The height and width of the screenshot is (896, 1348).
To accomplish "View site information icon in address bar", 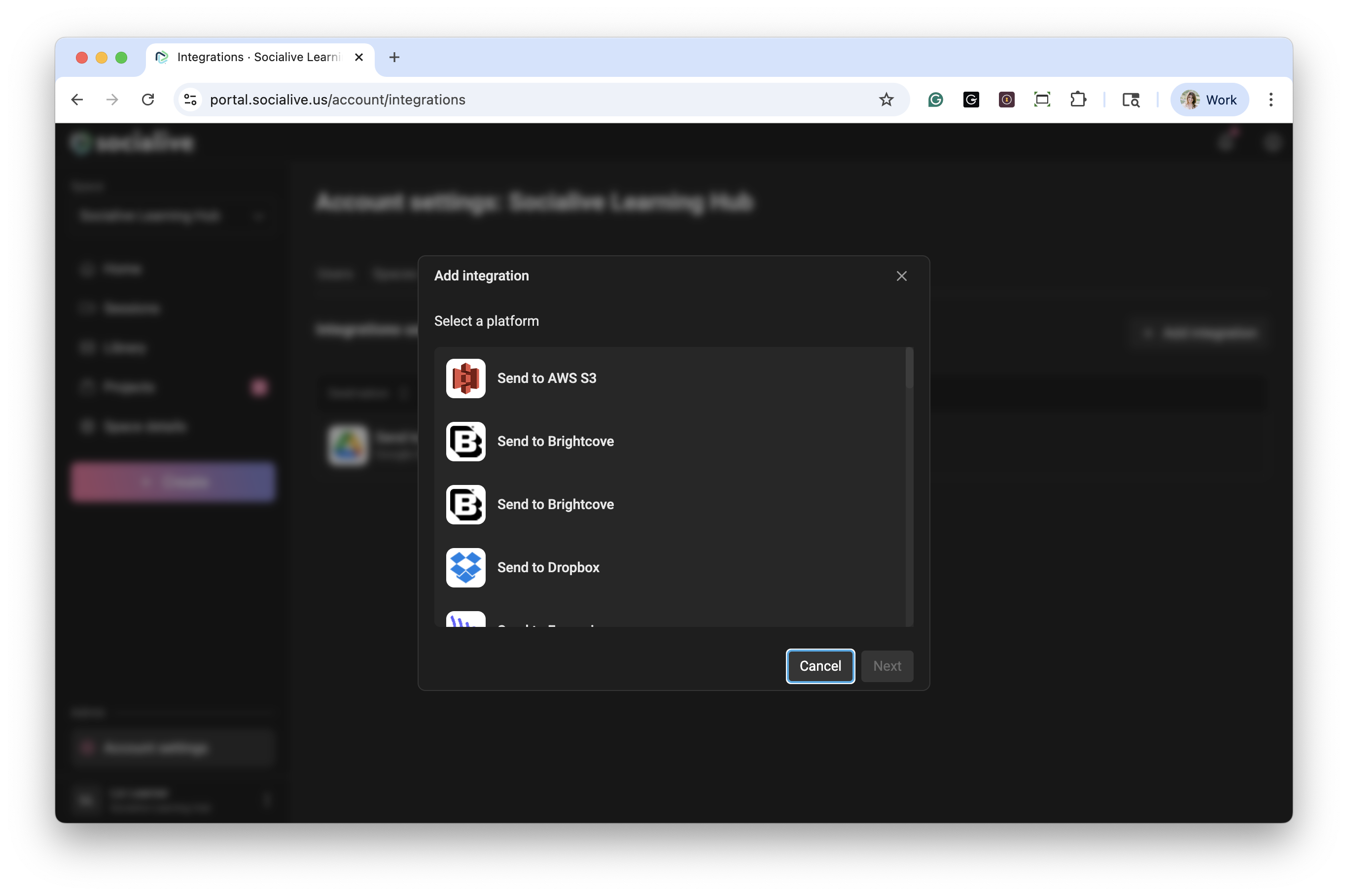I will (190, 100).
